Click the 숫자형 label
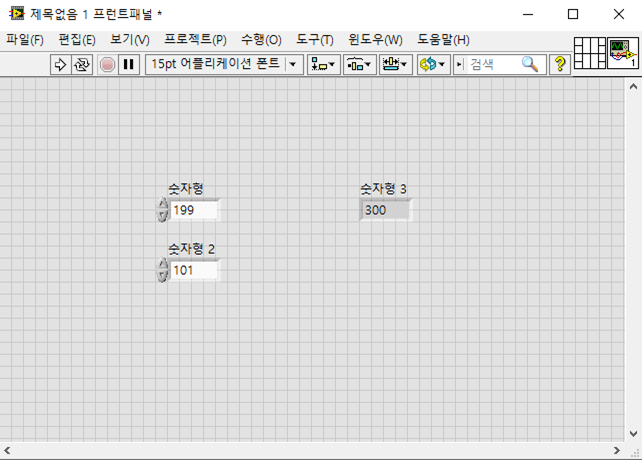 (x=186, y=188)
